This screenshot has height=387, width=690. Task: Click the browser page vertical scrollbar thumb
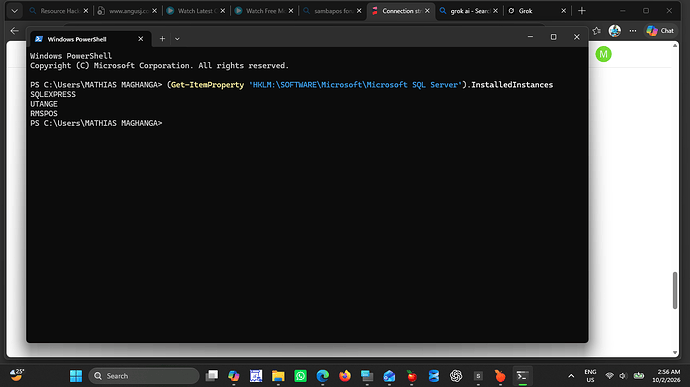pyautogui.click(x=675, y=290)
